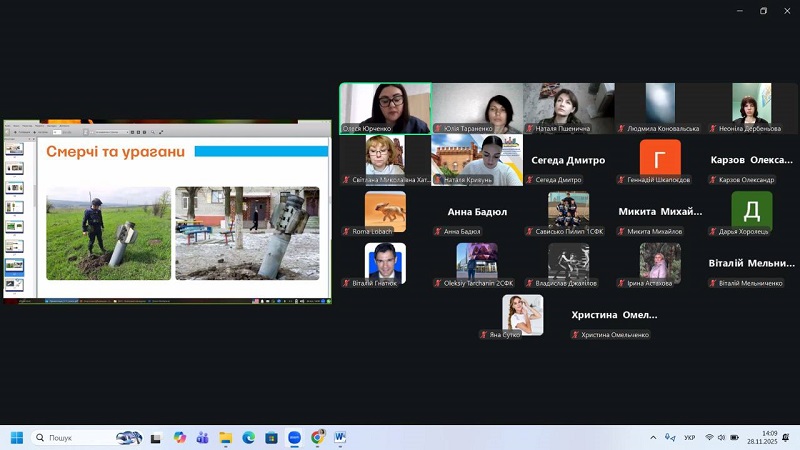Launch Microsoft Edge from the taskbar
The height and width of the screenshot is (450, 800).
248,438
